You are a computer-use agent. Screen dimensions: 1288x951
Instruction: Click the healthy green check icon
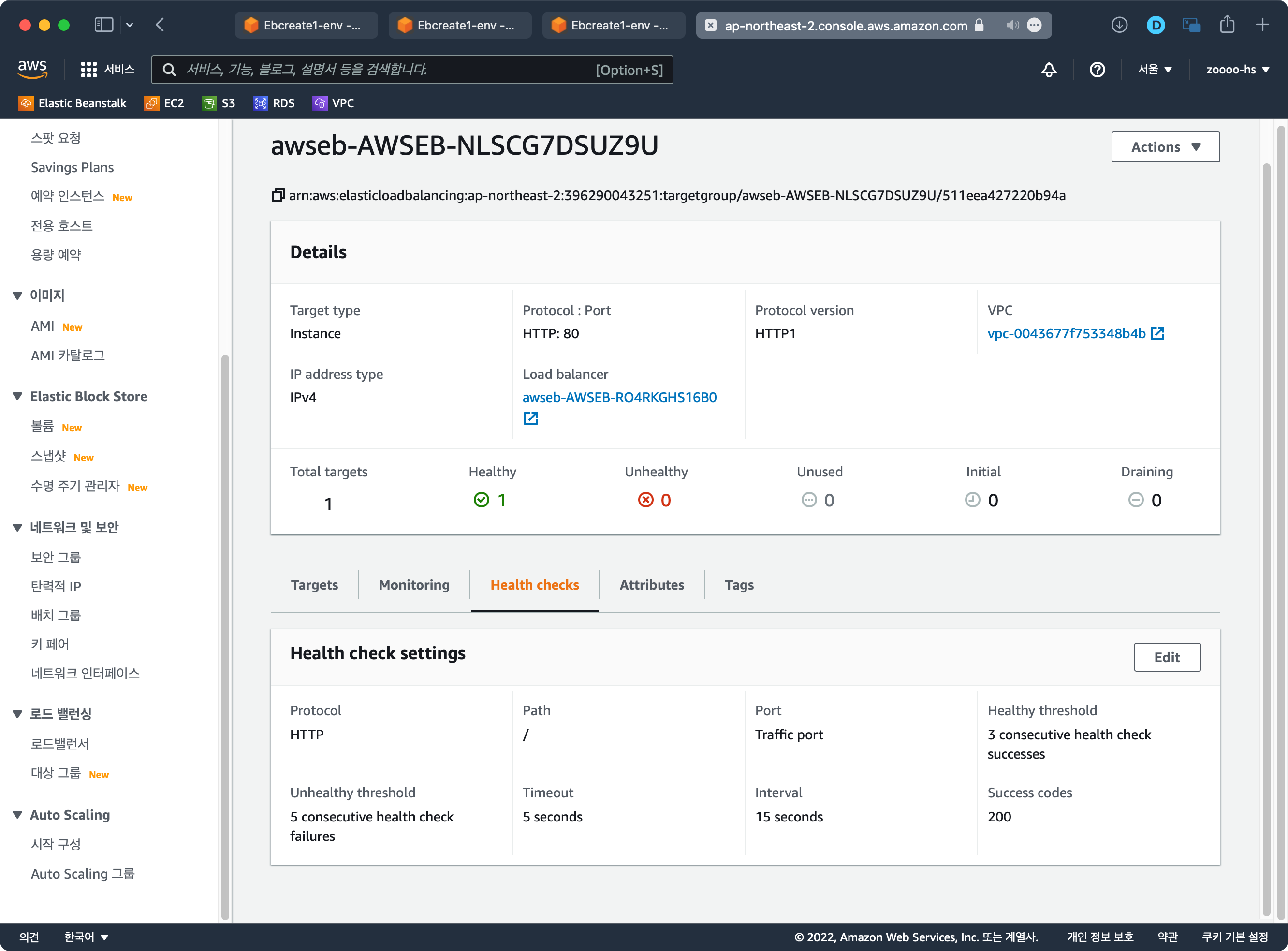(x=482, y=500)
